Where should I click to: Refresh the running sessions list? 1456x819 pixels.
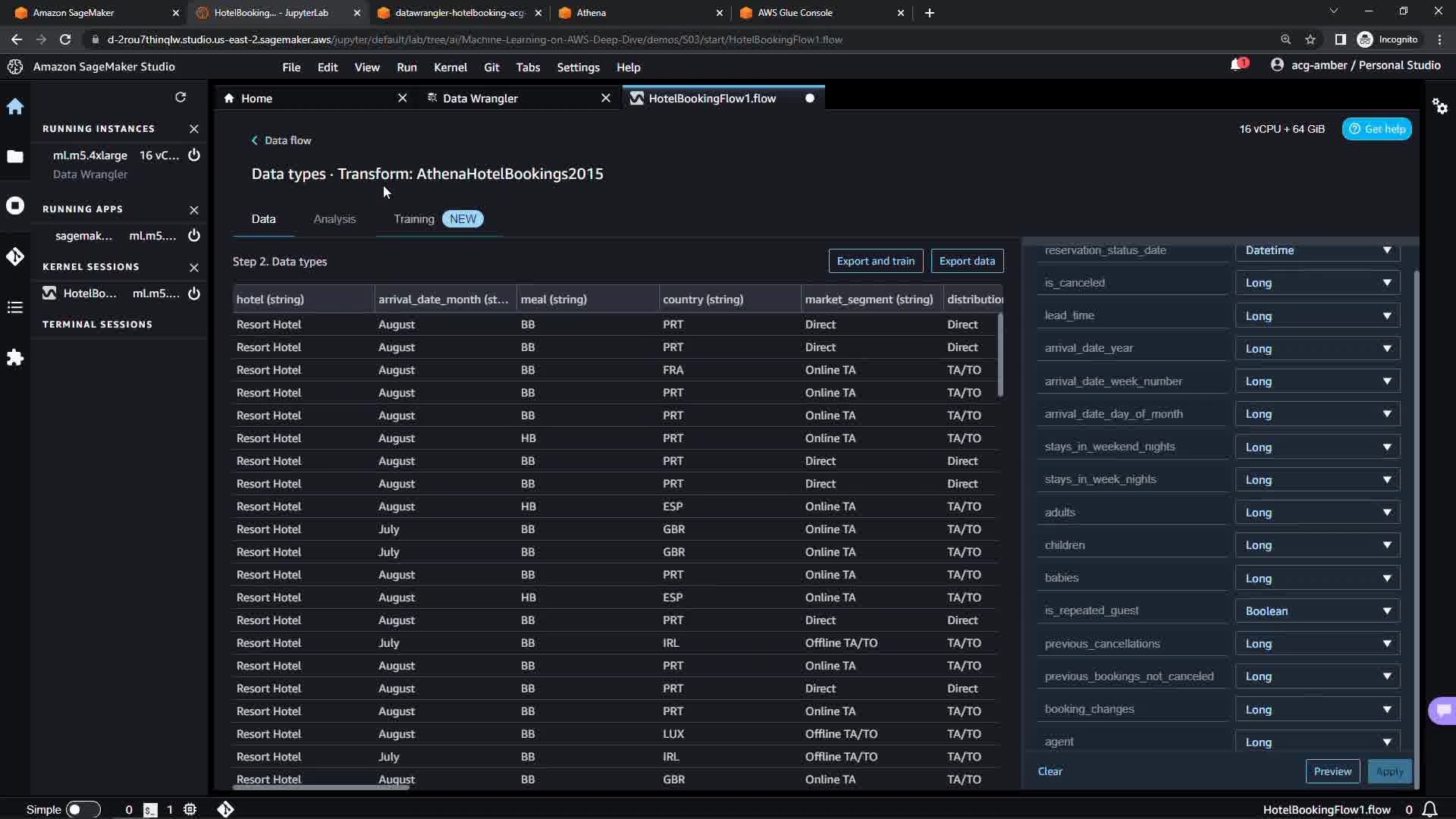(180, 97)
